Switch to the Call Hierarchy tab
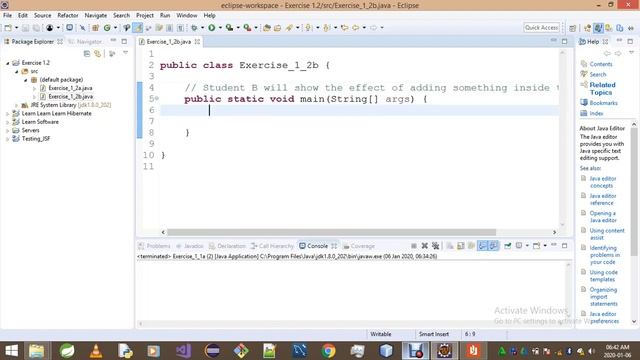This screenshot has height=360, width=640. 272,246
